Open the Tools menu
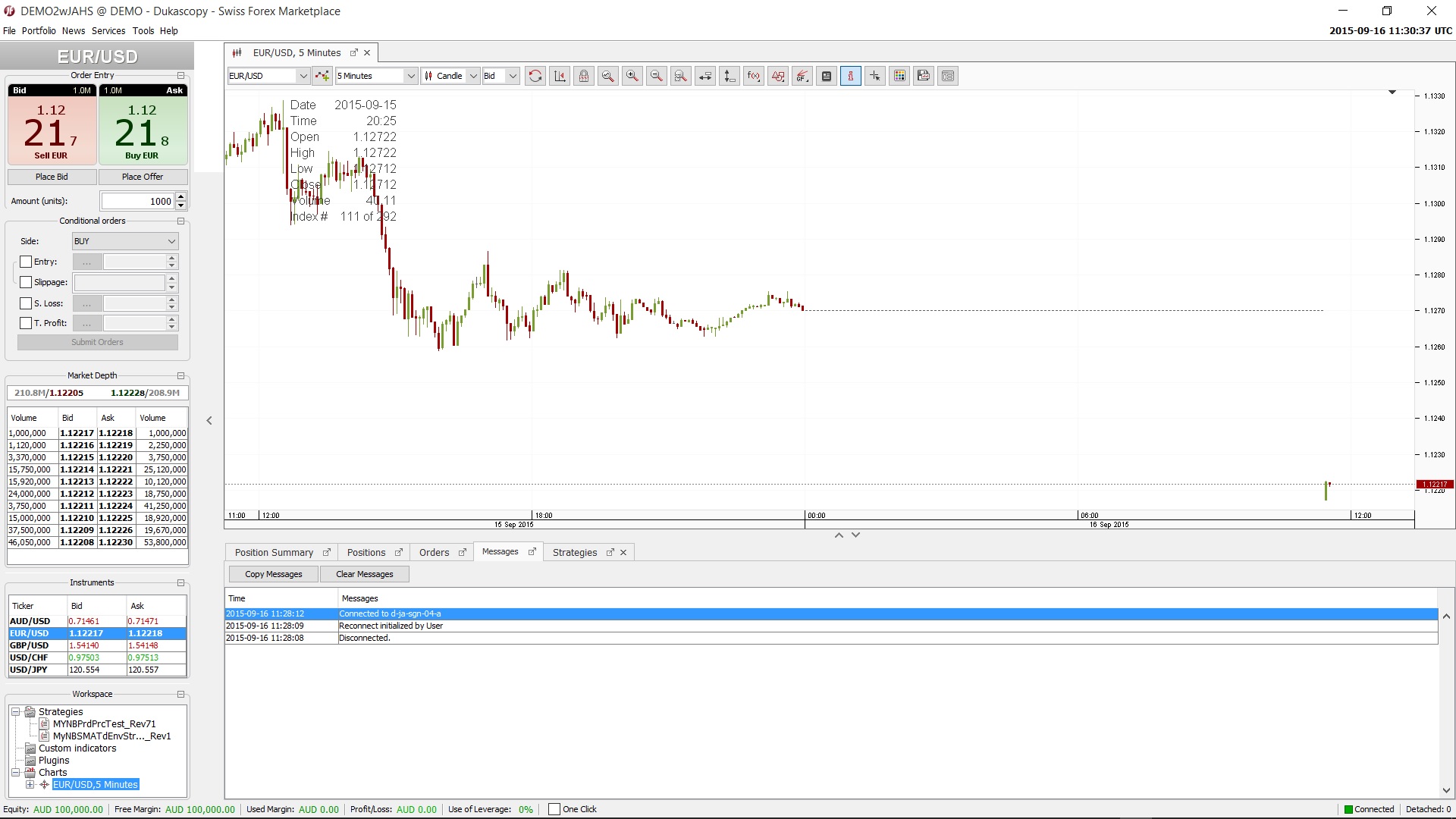This screenshot has height=819, width=1456. click(x=143, y=31)
